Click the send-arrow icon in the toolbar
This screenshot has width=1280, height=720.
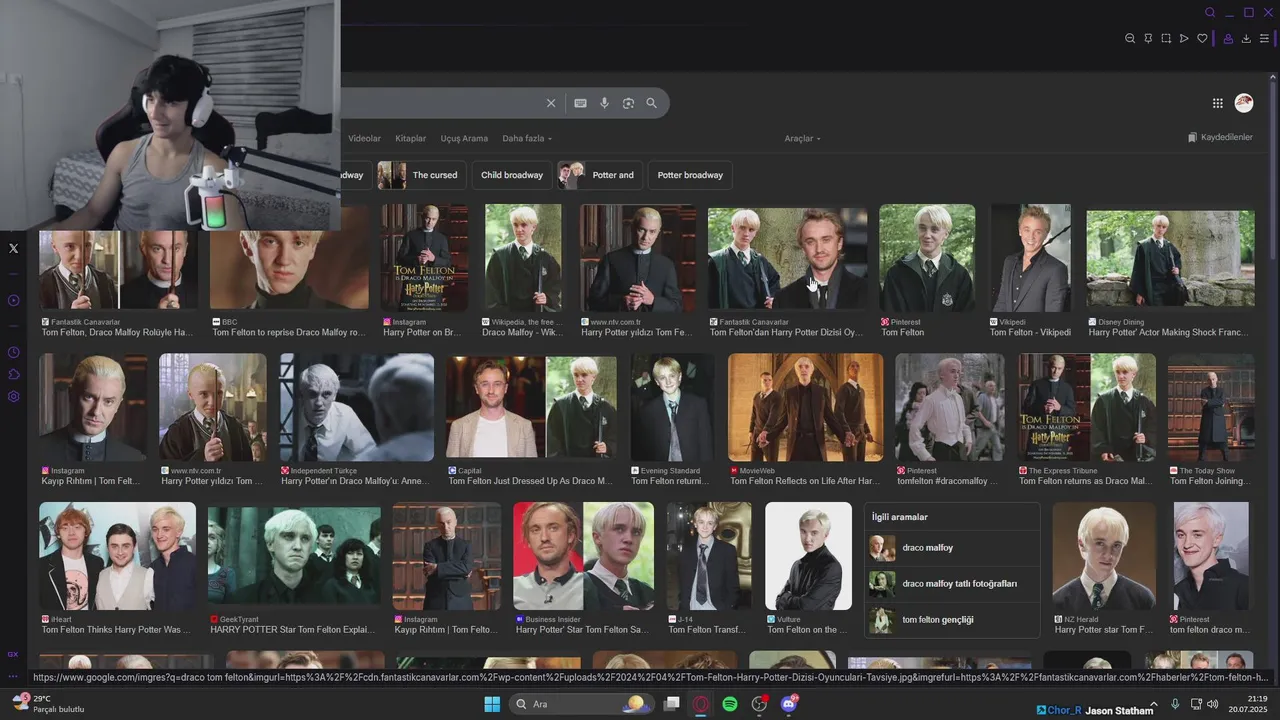[x=1184, y=39]
